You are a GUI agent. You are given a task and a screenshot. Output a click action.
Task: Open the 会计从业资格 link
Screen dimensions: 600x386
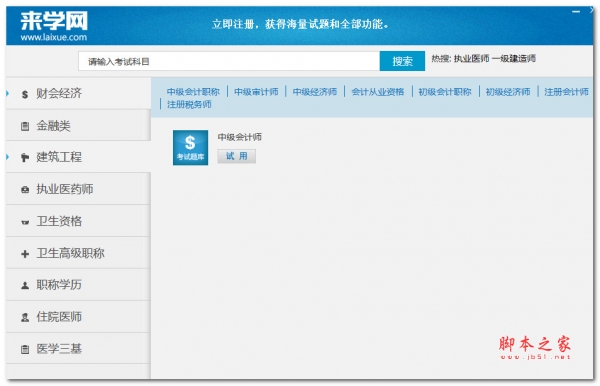(378, 92)
